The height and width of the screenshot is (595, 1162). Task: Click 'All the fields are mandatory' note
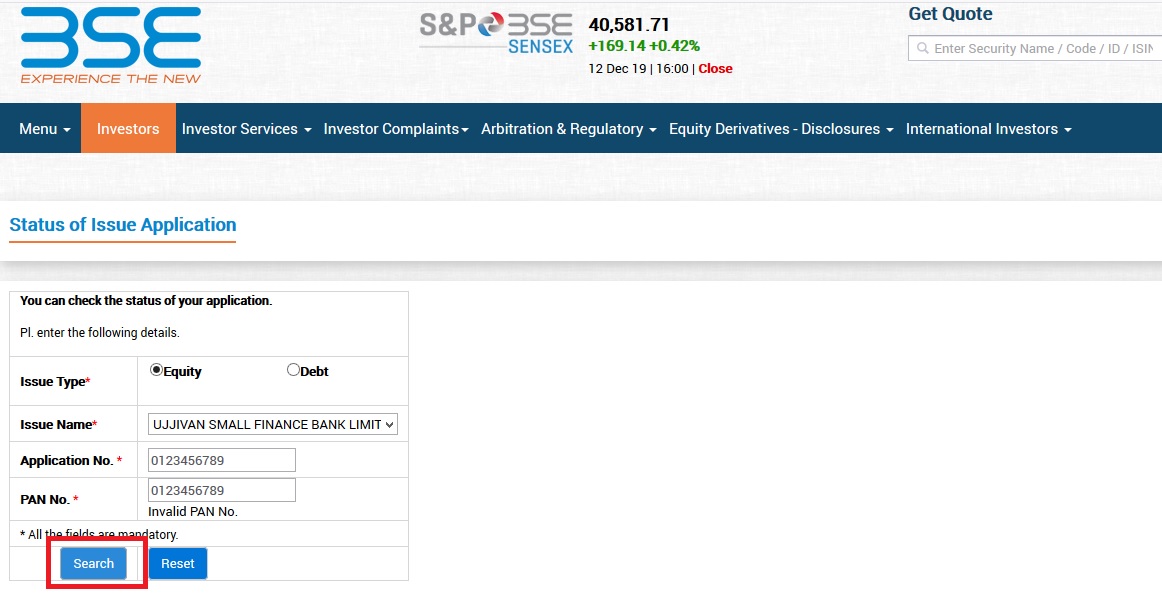(x=99, y=534)
